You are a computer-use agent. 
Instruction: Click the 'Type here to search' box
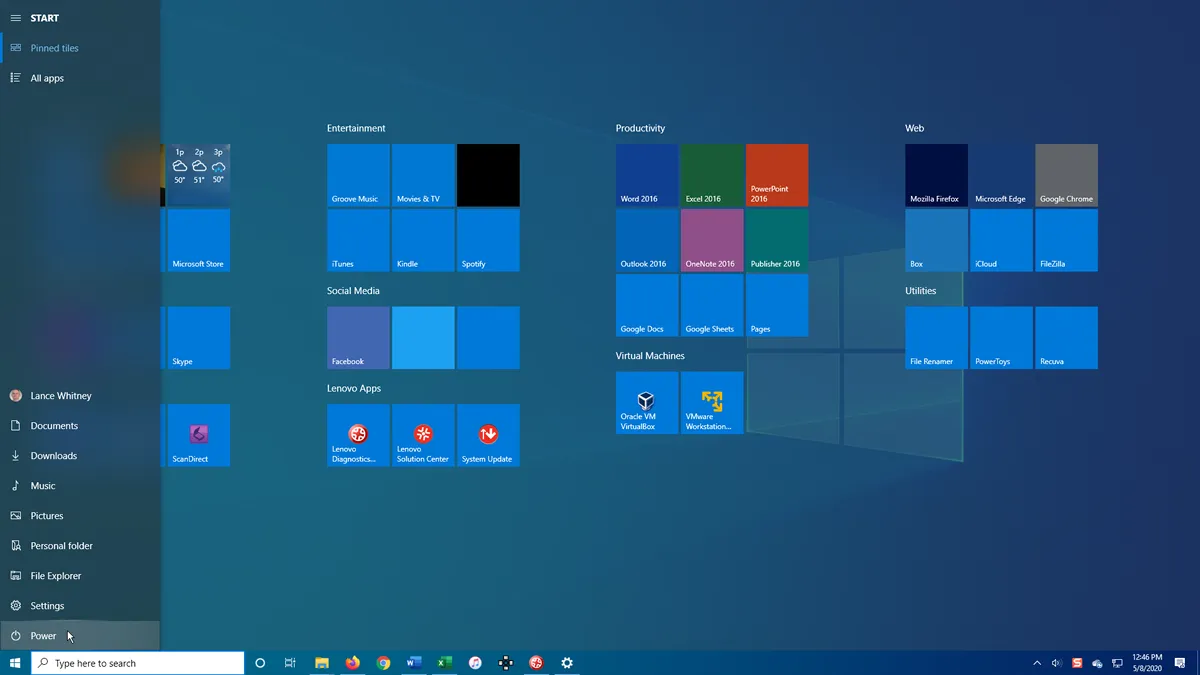coord(138,663)
